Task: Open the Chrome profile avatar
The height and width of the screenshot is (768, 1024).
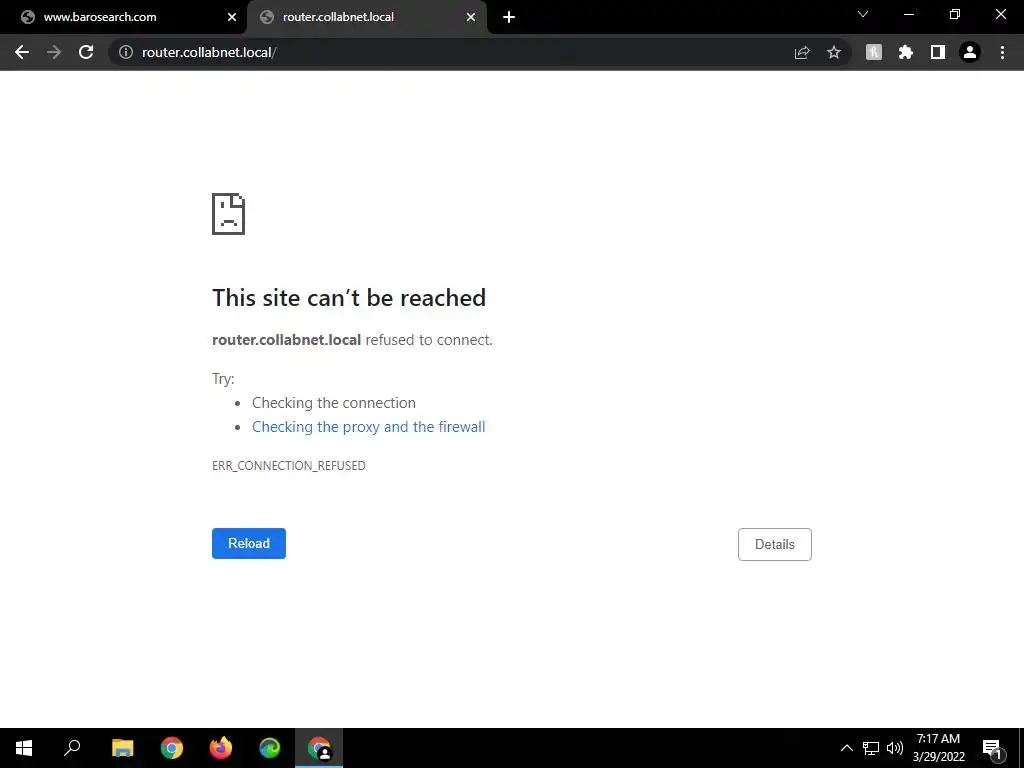Action: (x=970, y=52)
